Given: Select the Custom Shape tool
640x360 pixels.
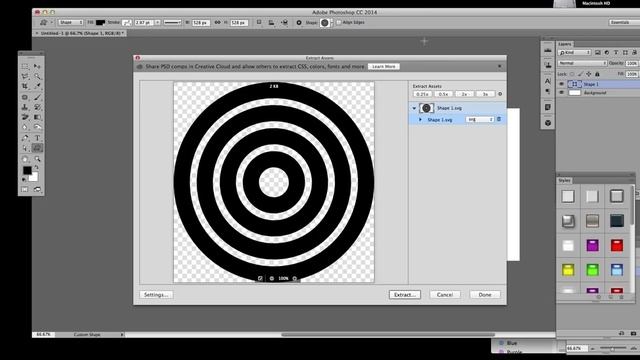Looking at the screenshot, I should [37, 148].
